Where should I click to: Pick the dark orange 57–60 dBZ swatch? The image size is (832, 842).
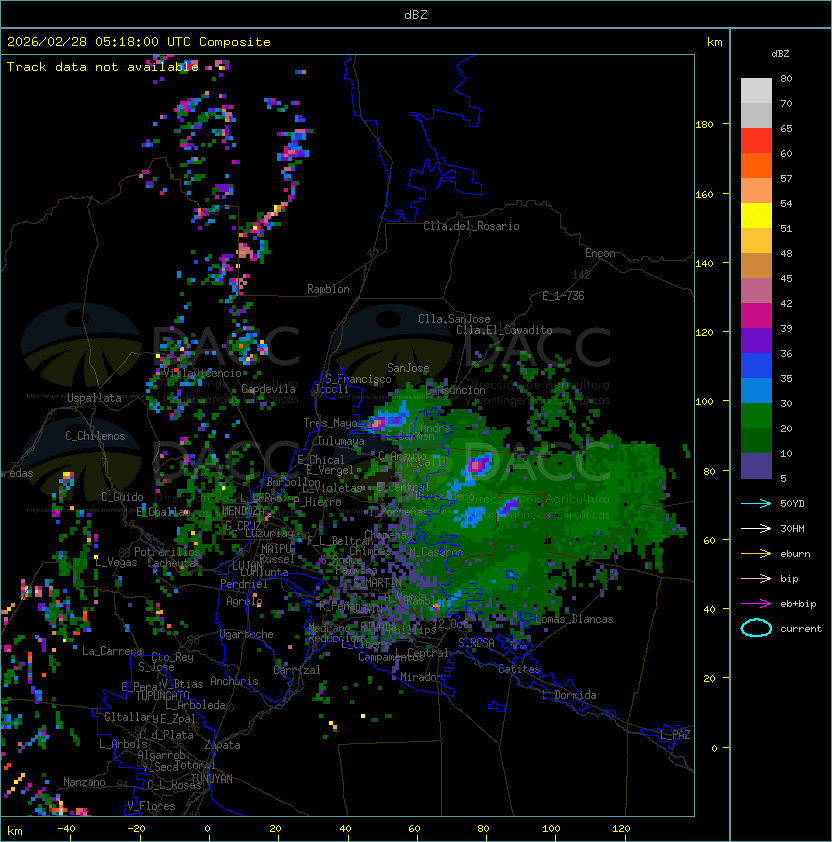756,165
